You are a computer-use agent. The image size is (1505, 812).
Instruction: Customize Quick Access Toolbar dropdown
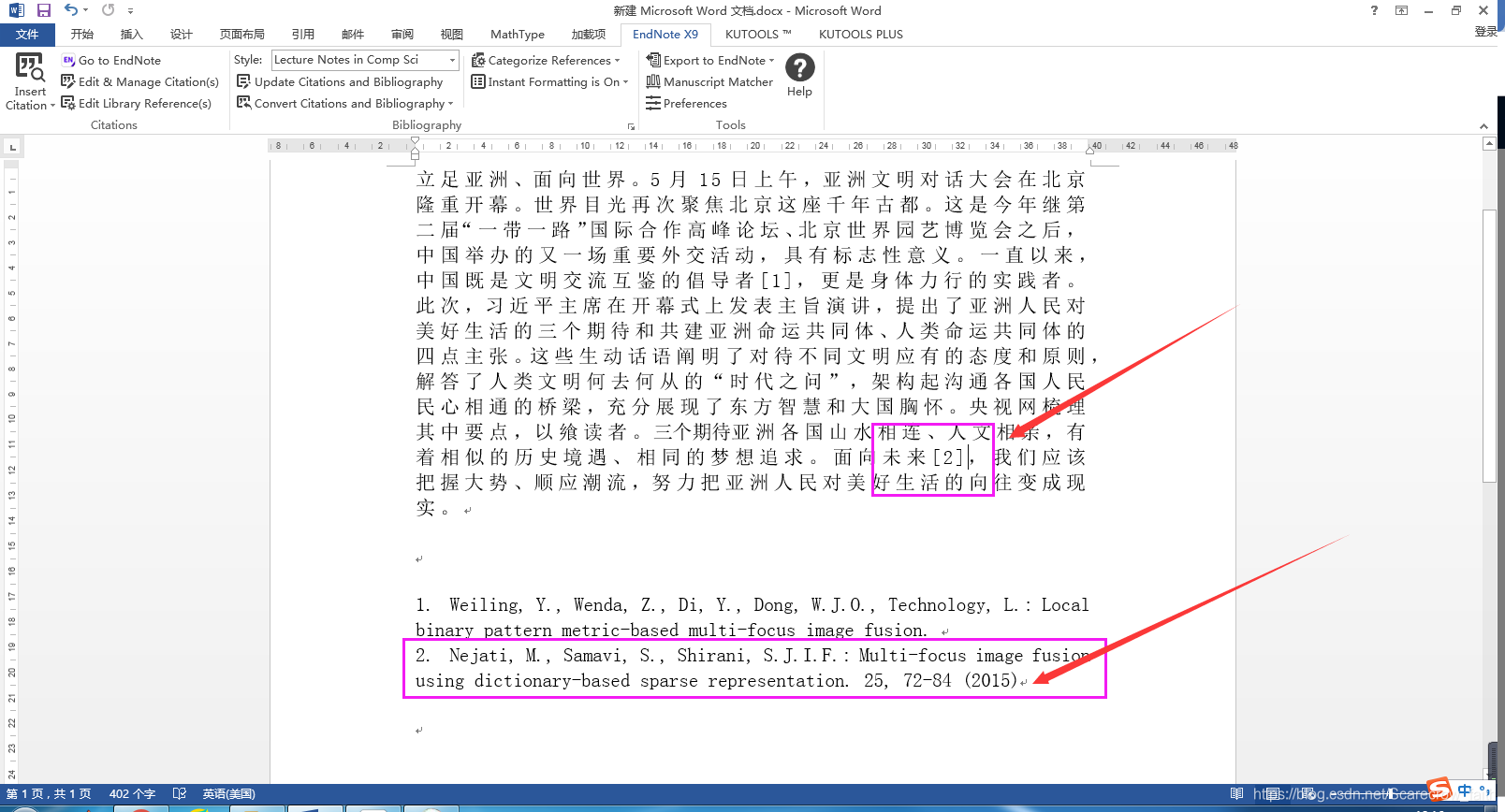pos(130,11)
